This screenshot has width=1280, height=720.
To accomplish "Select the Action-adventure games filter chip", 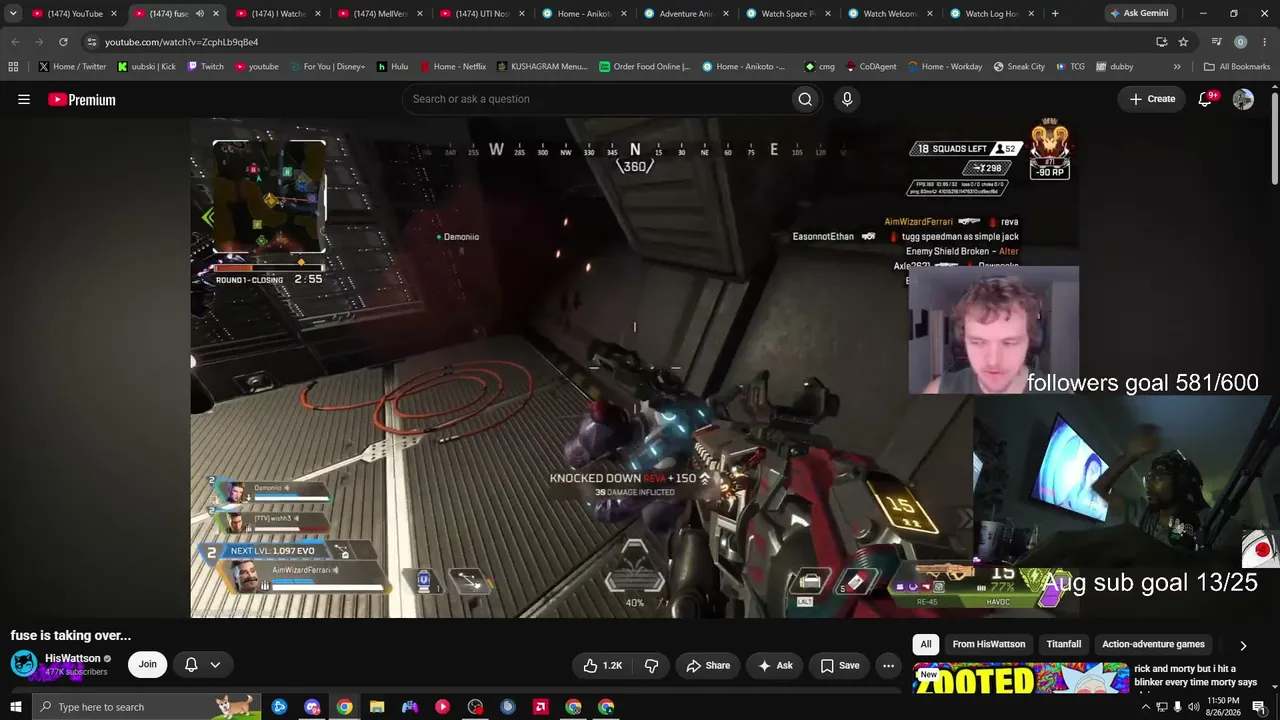I will (1153, 645).
